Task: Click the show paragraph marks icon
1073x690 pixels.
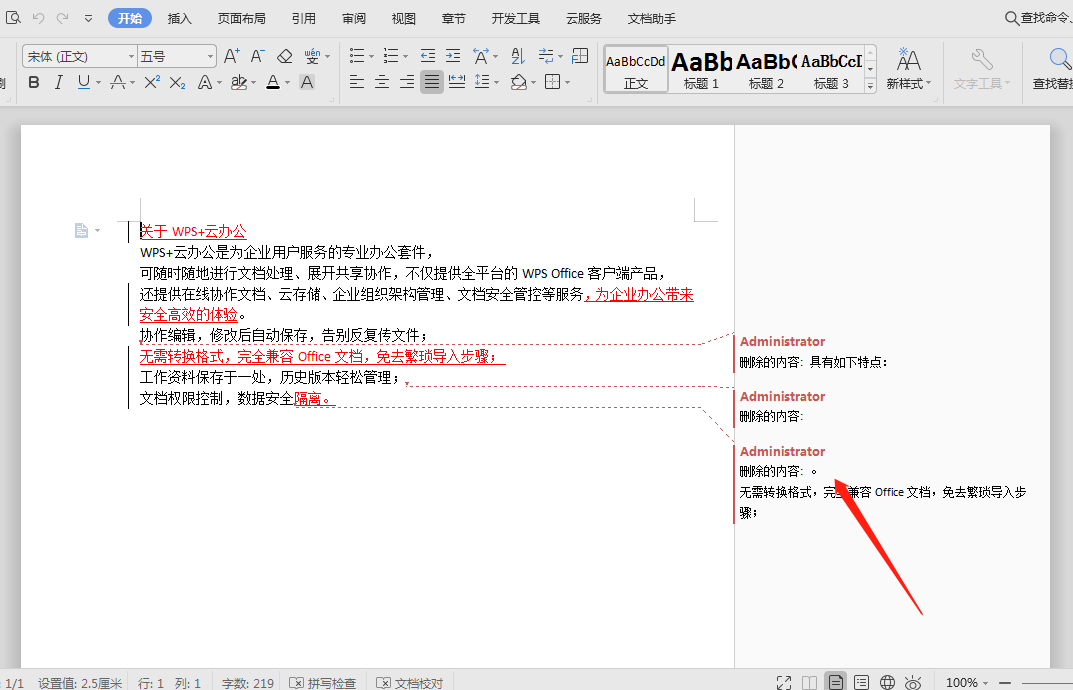Action: (546, 55)
